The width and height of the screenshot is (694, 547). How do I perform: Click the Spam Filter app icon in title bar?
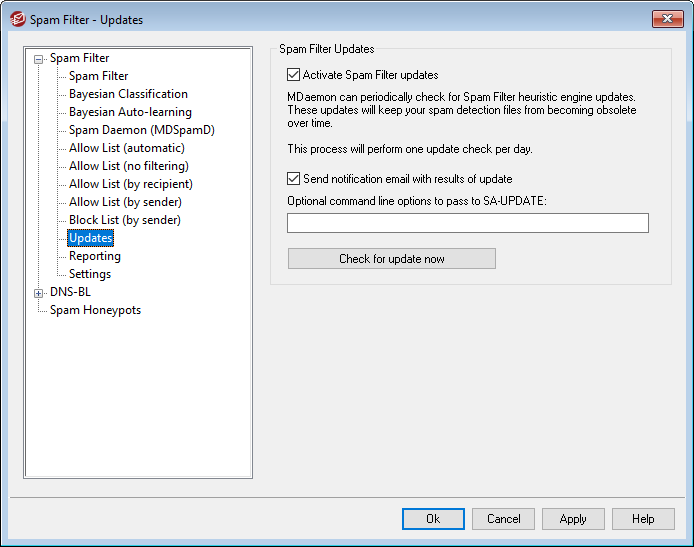pyautogui.click(x=17, y=19)
